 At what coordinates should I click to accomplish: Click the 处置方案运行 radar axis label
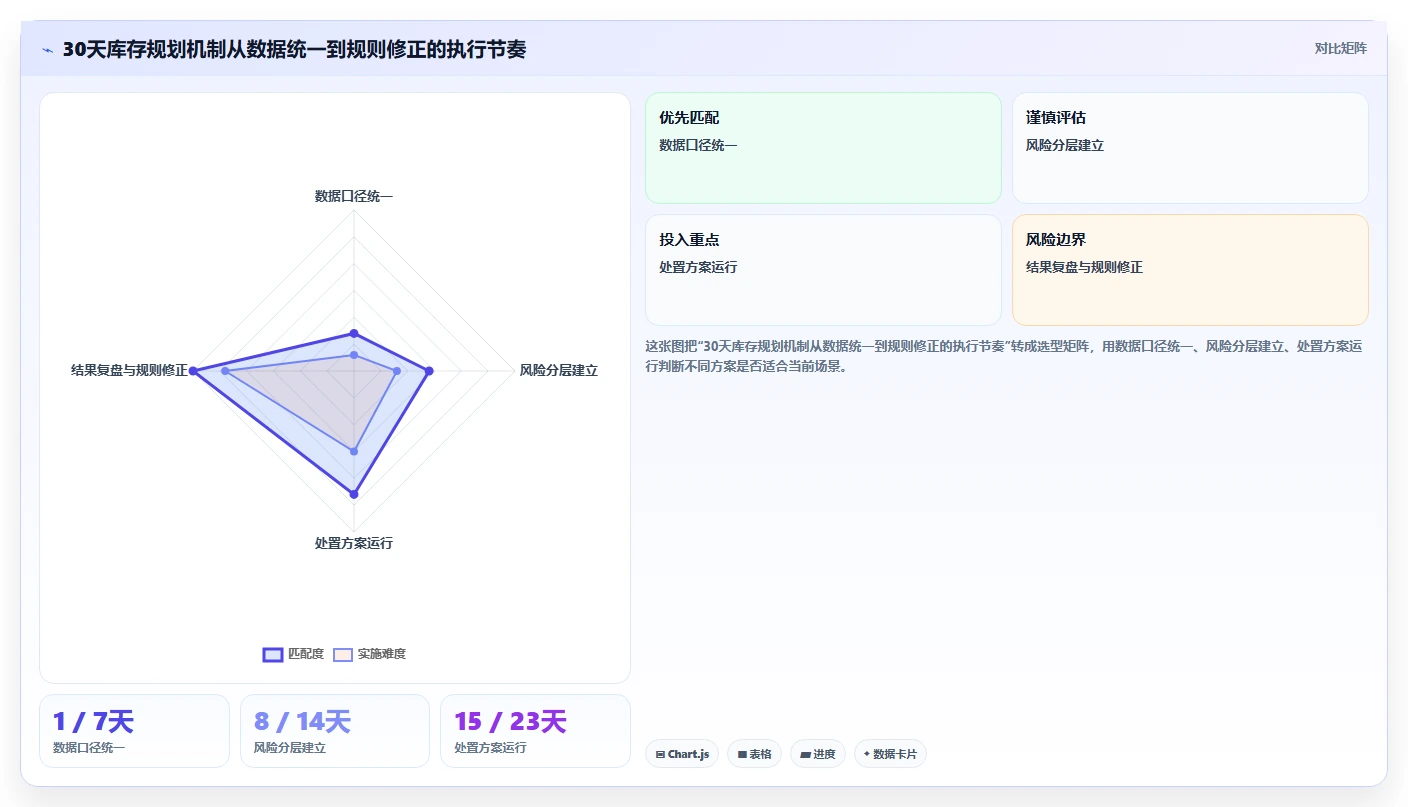click(354, 543)
